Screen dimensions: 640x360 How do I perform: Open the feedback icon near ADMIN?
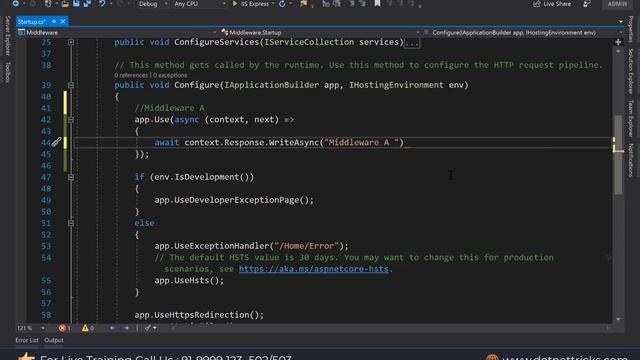[x=587, y=4]
